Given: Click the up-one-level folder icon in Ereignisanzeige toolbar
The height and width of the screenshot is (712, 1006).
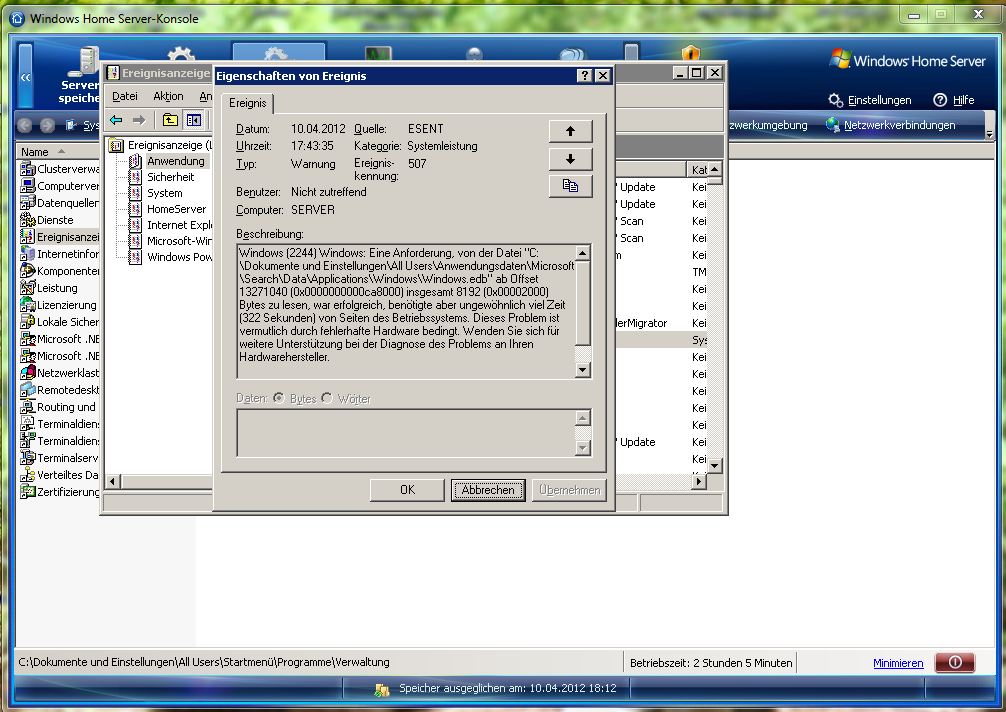Looking at the screenshot, I should coord(170,120).
